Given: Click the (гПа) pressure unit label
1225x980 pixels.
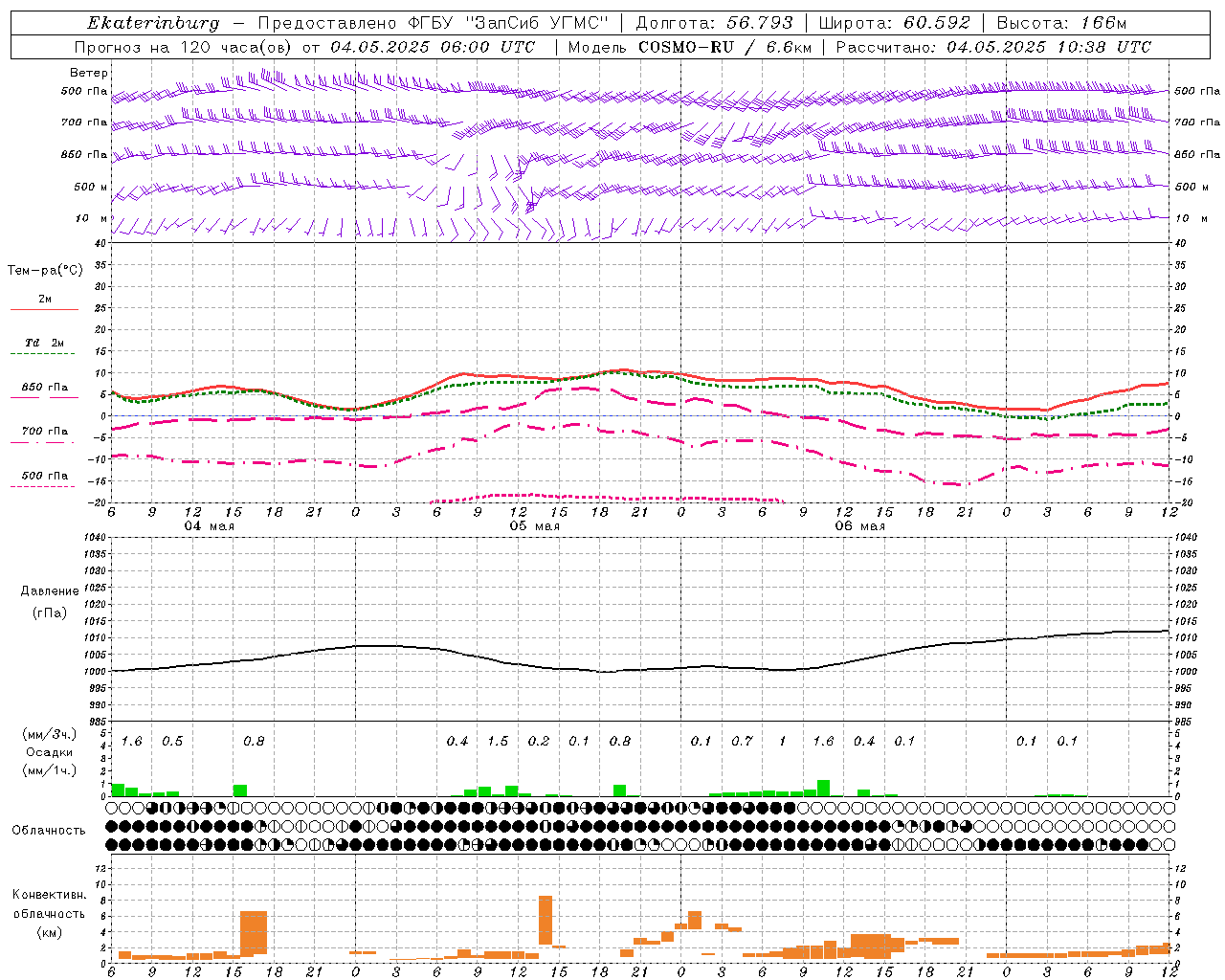Looking at the screenshot, I should pyautogui.click(x=50, y=613).
